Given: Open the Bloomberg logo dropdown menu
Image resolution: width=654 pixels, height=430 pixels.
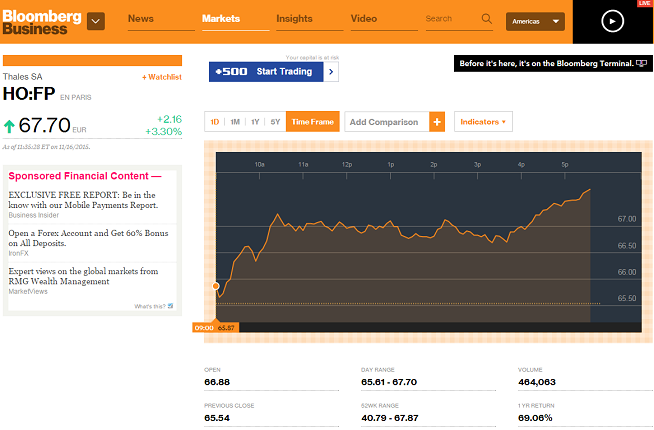Looking at the screenshot, I should coord(96,21).
